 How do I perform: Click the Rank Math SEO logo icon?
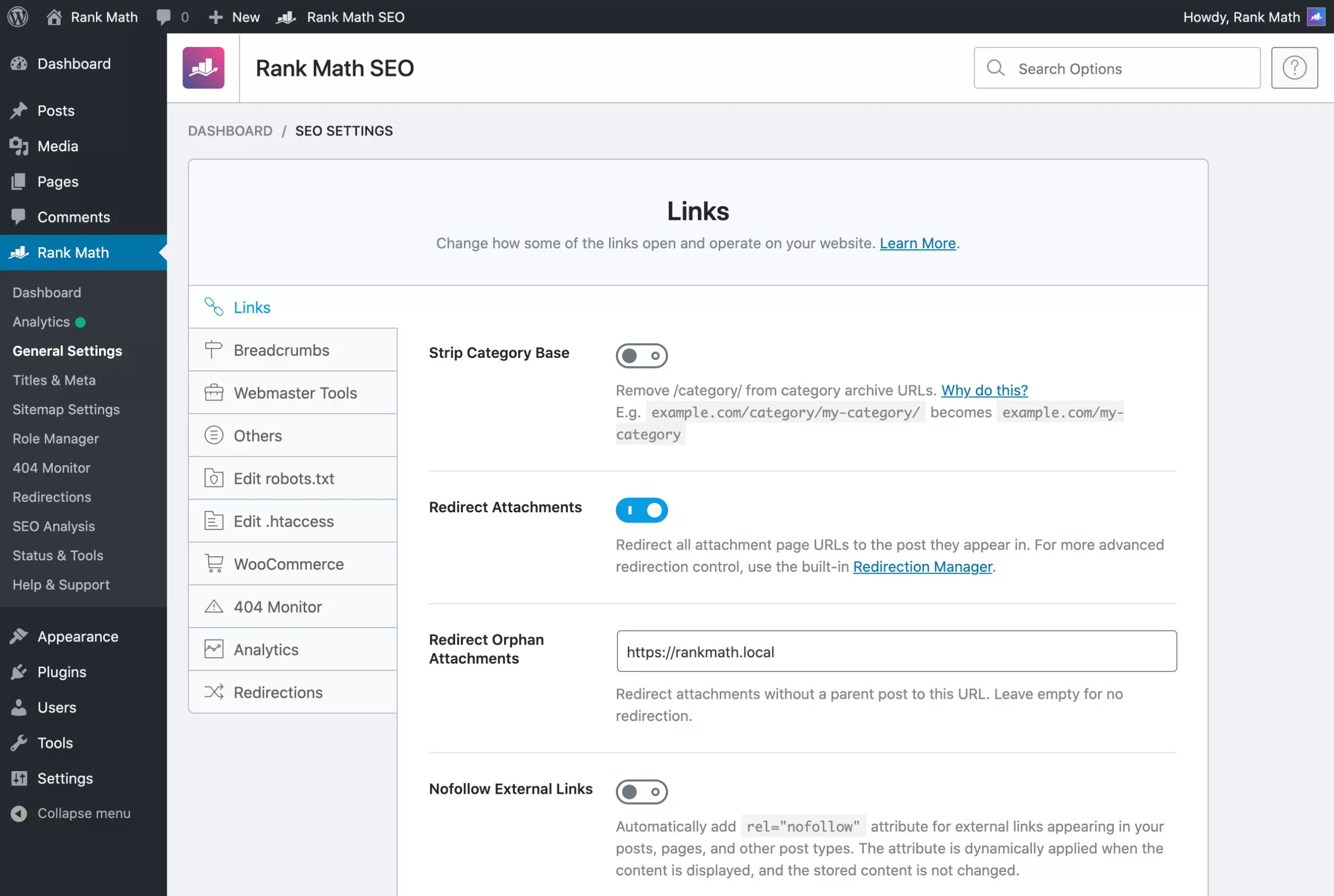click(203, 68)
